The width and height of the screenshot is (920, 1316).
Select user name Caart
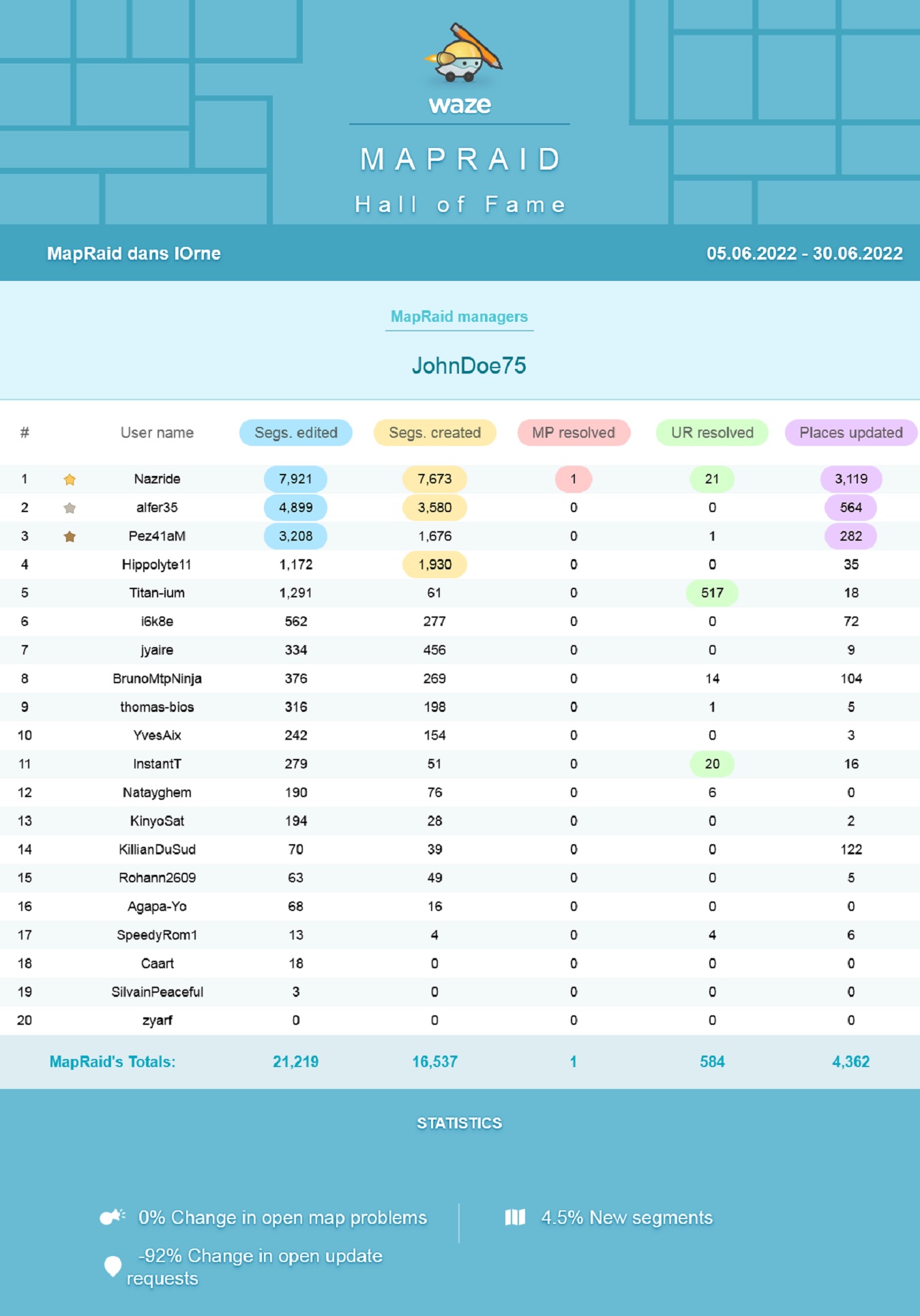(x=157, y=963)
